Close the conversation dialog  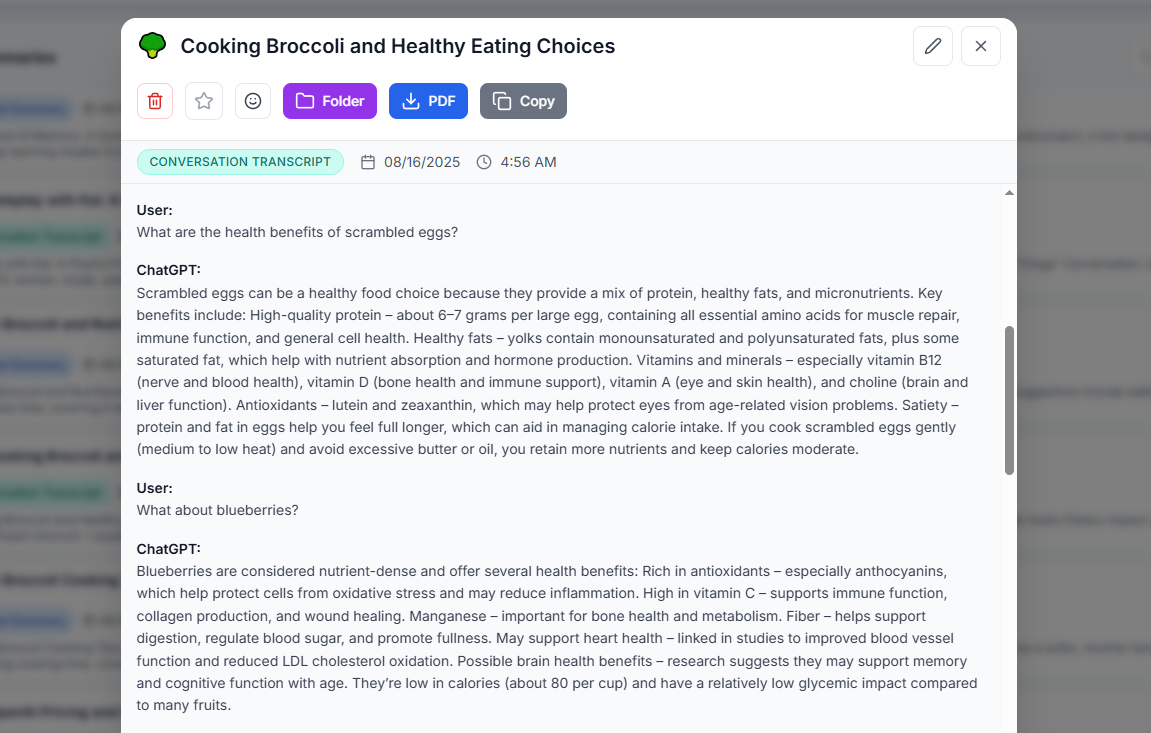pos(981,46)
